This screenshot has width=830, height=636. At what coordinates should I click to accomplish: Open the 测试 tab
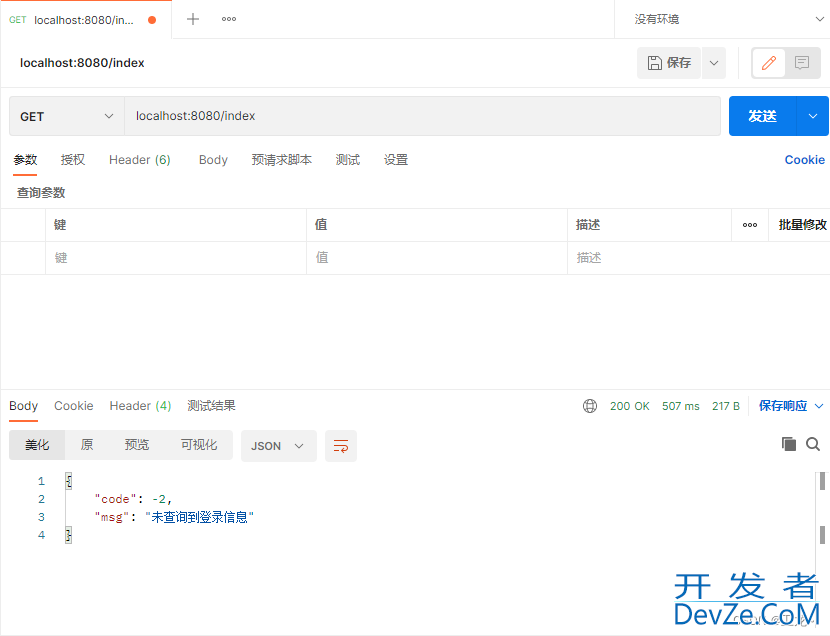(x=348, y=160)
